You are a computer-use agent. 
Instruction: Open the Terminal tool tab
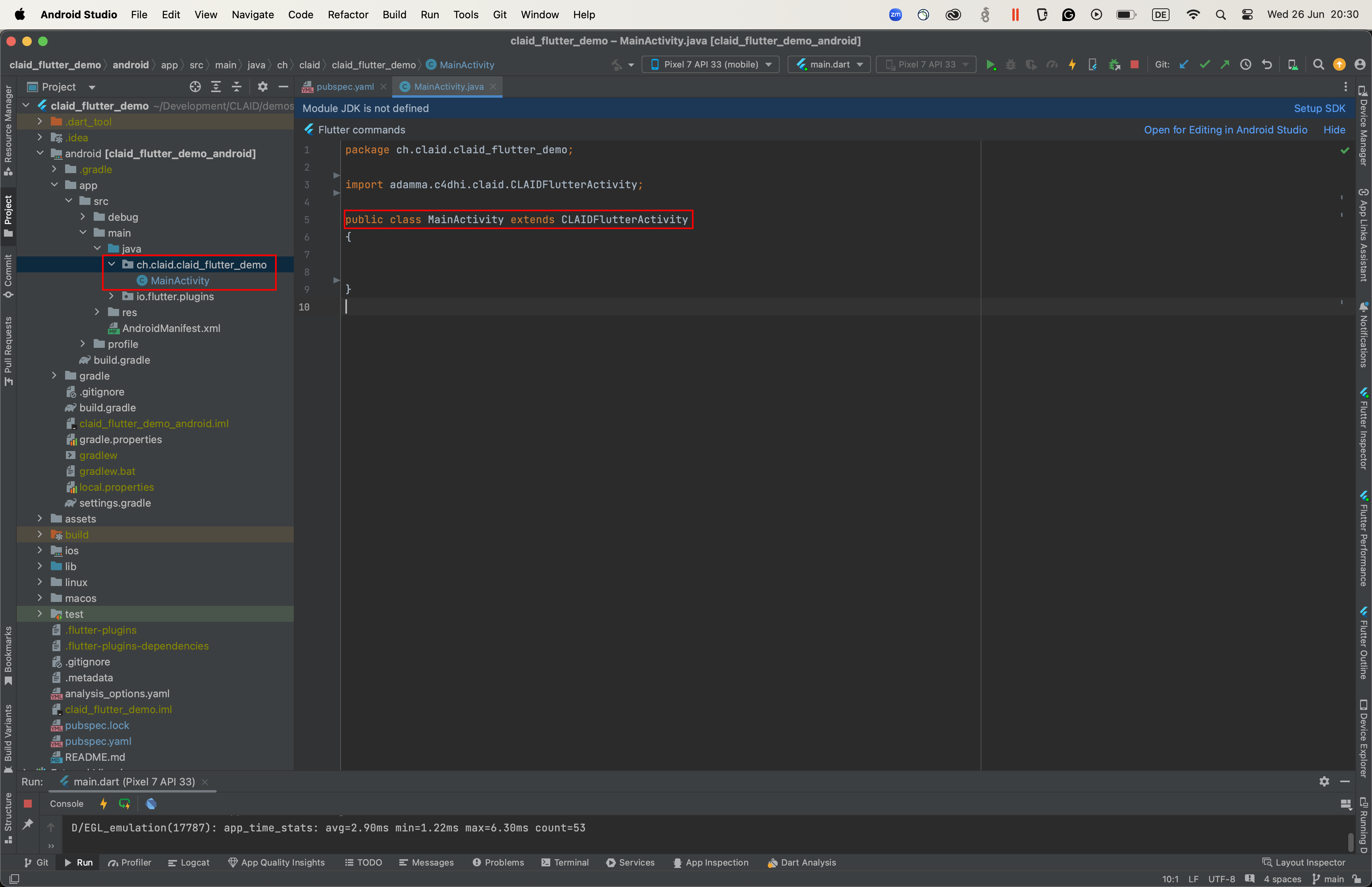565,862
